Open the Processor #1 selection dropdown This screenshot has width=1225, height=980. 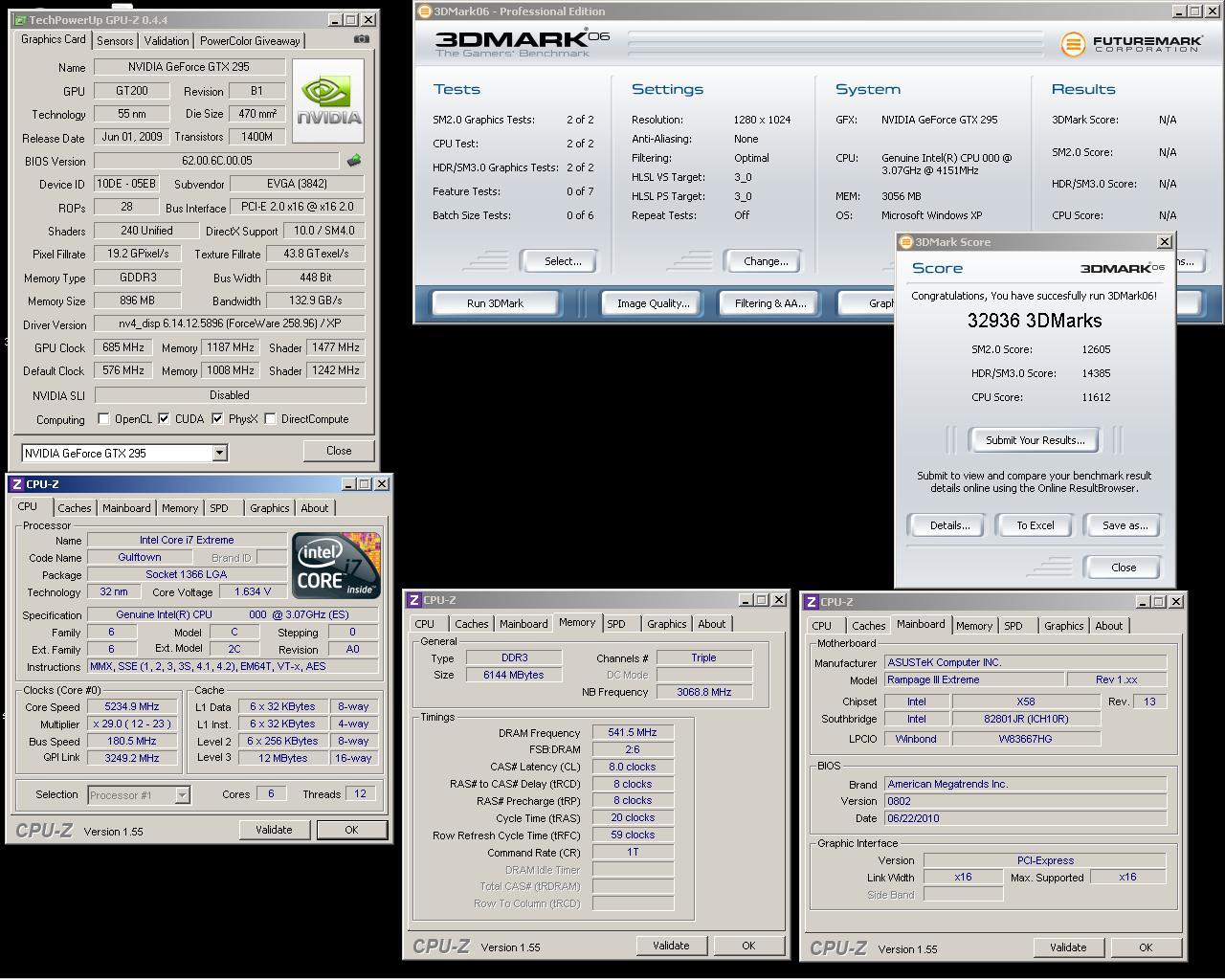[x=182, y=794]
